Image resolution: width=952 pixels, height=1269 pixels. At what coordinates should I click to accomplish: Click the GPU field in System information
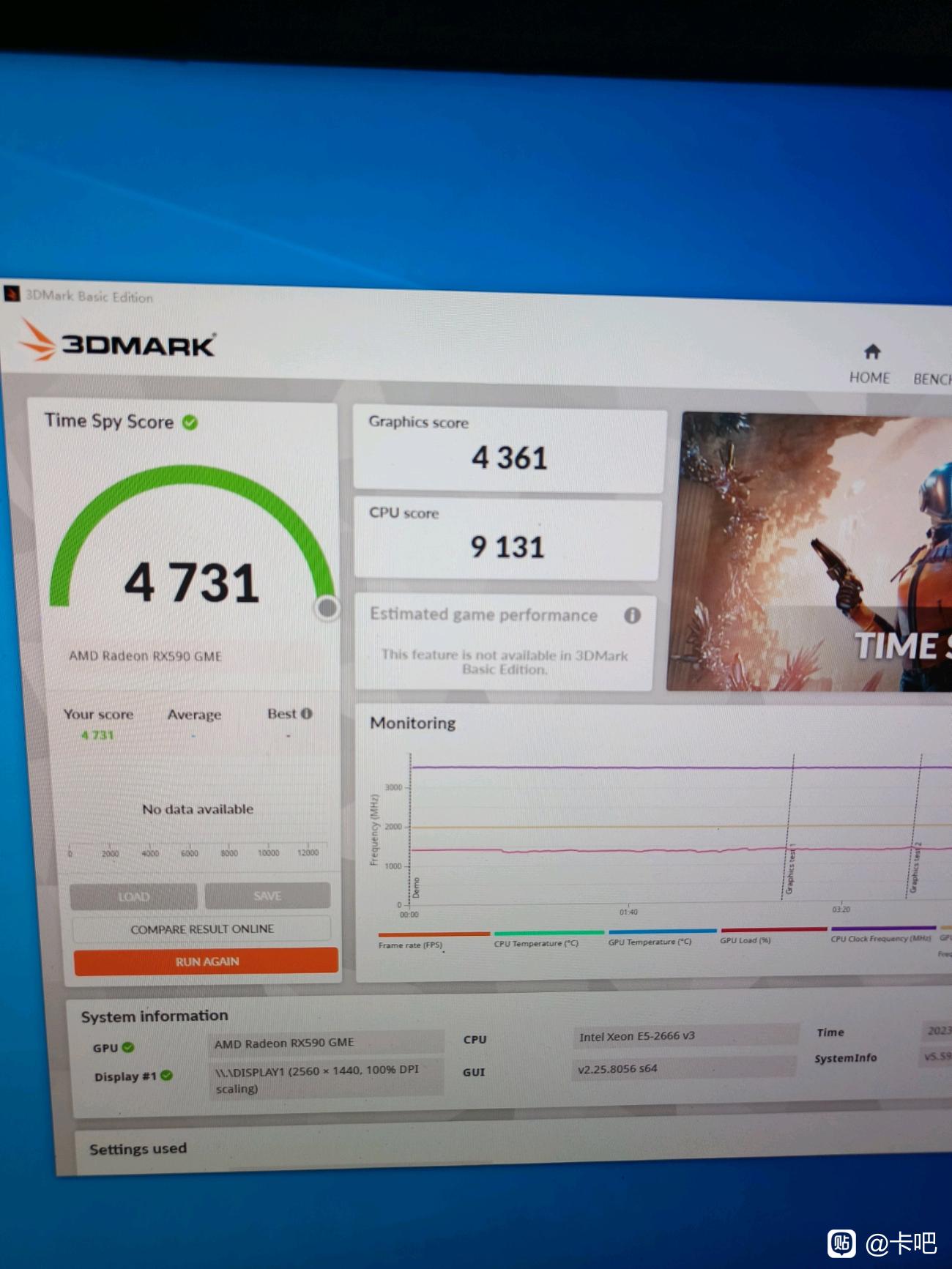click(x=326, y=1043)
